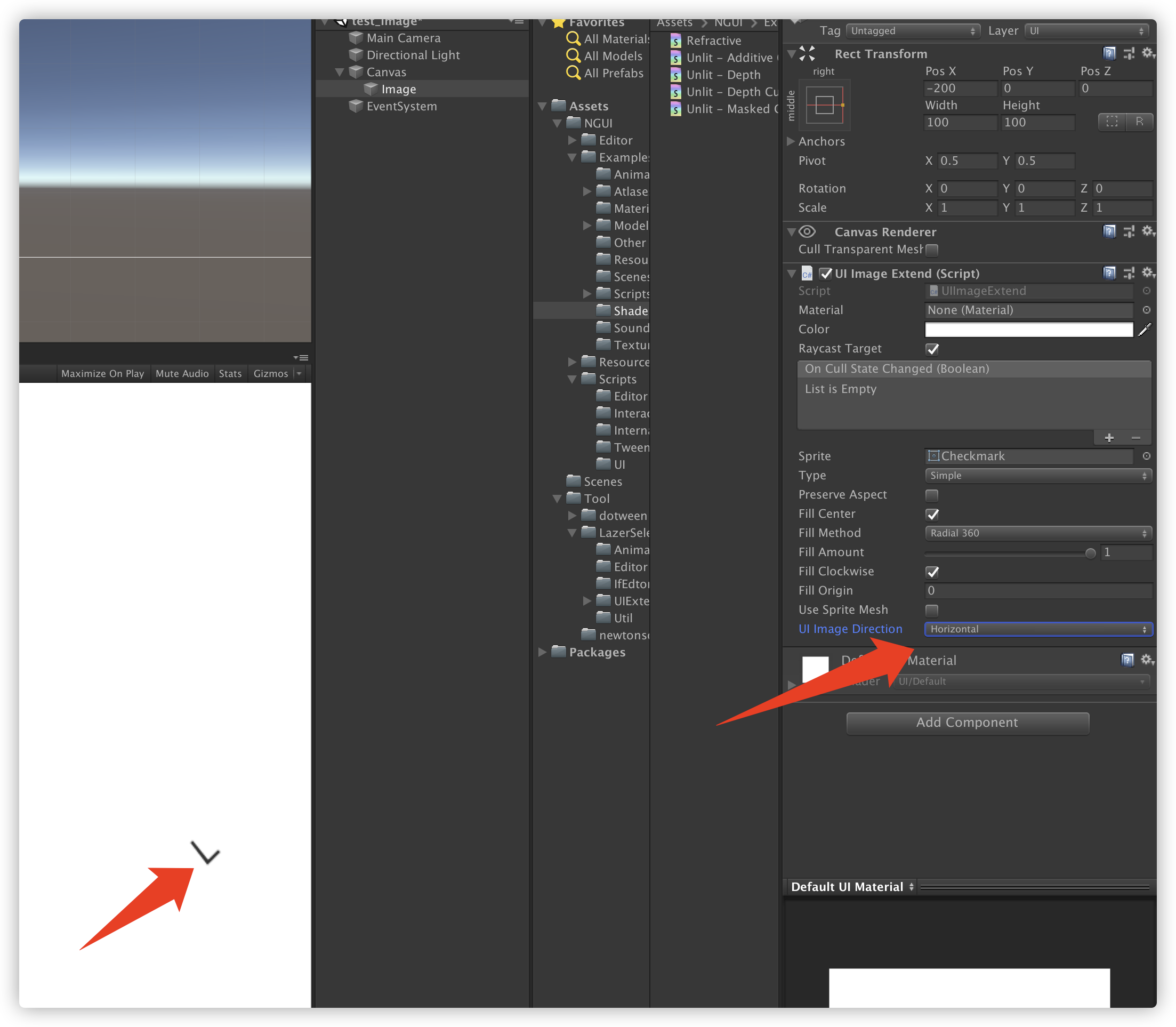Toggle Maximize On Play in Game view
The height and width of the screenshot is (1027, 1176).
click(x=102, y=374)
